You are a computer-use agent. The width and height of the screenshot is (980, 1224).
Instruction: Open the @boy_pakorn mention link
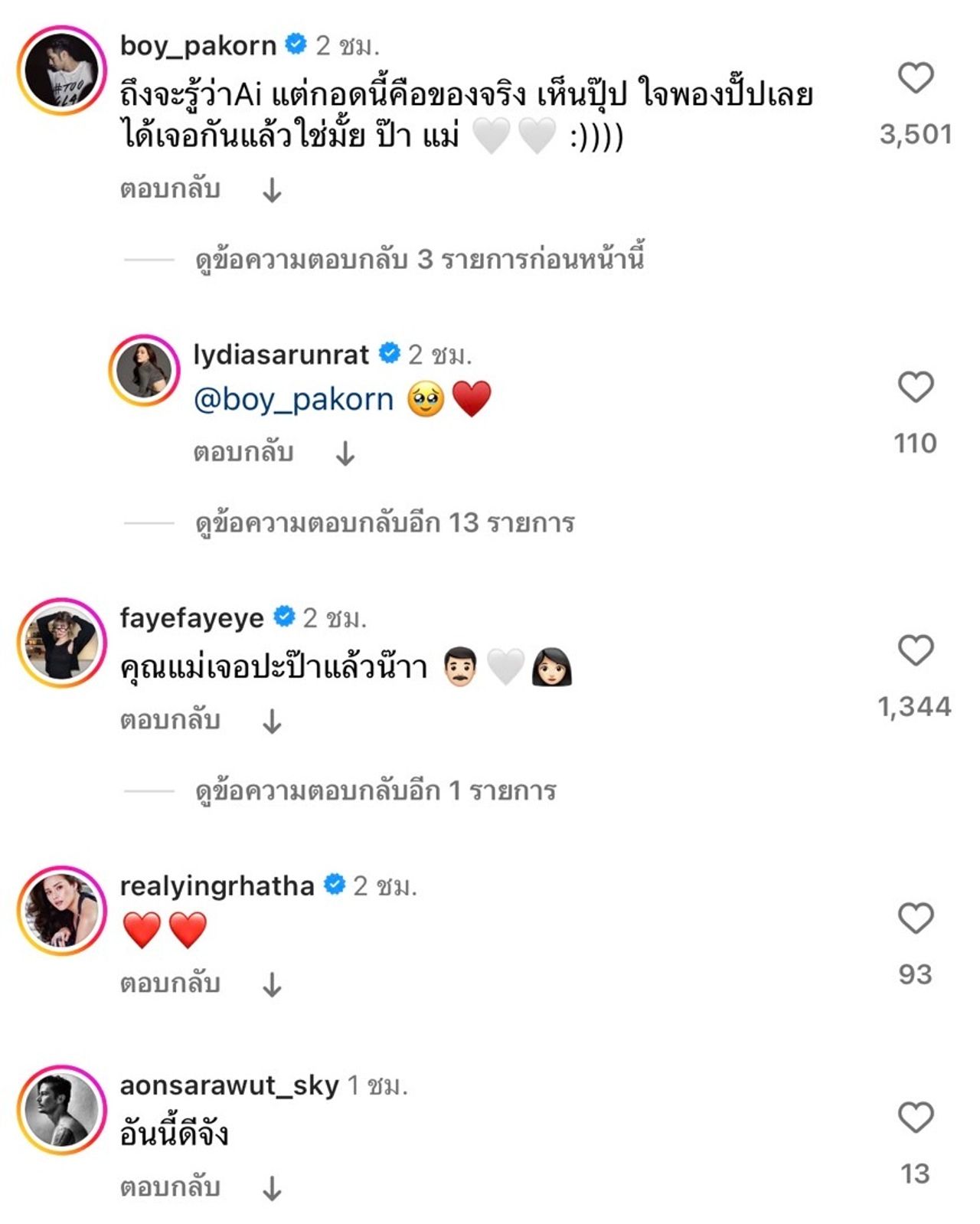pyautogui.click(x=293, y=400)
